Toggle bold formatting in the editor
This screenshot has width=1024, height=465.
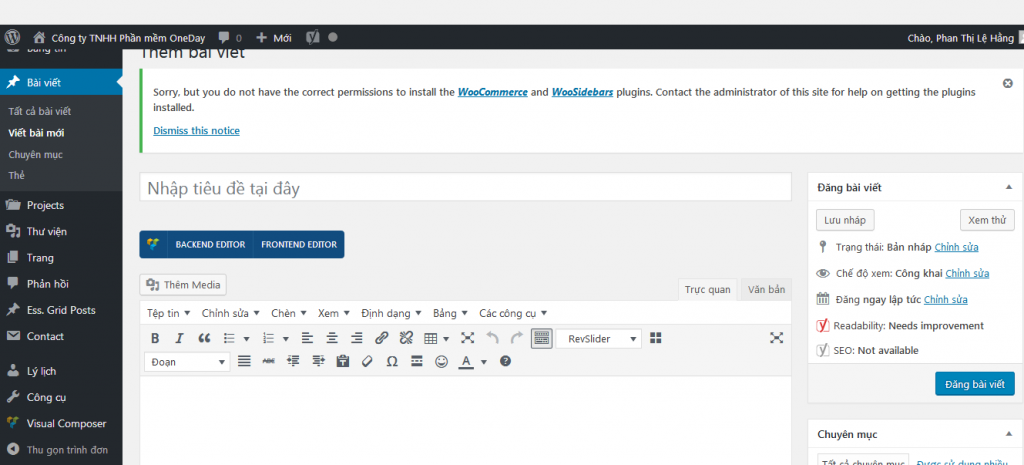coord(155,339)
